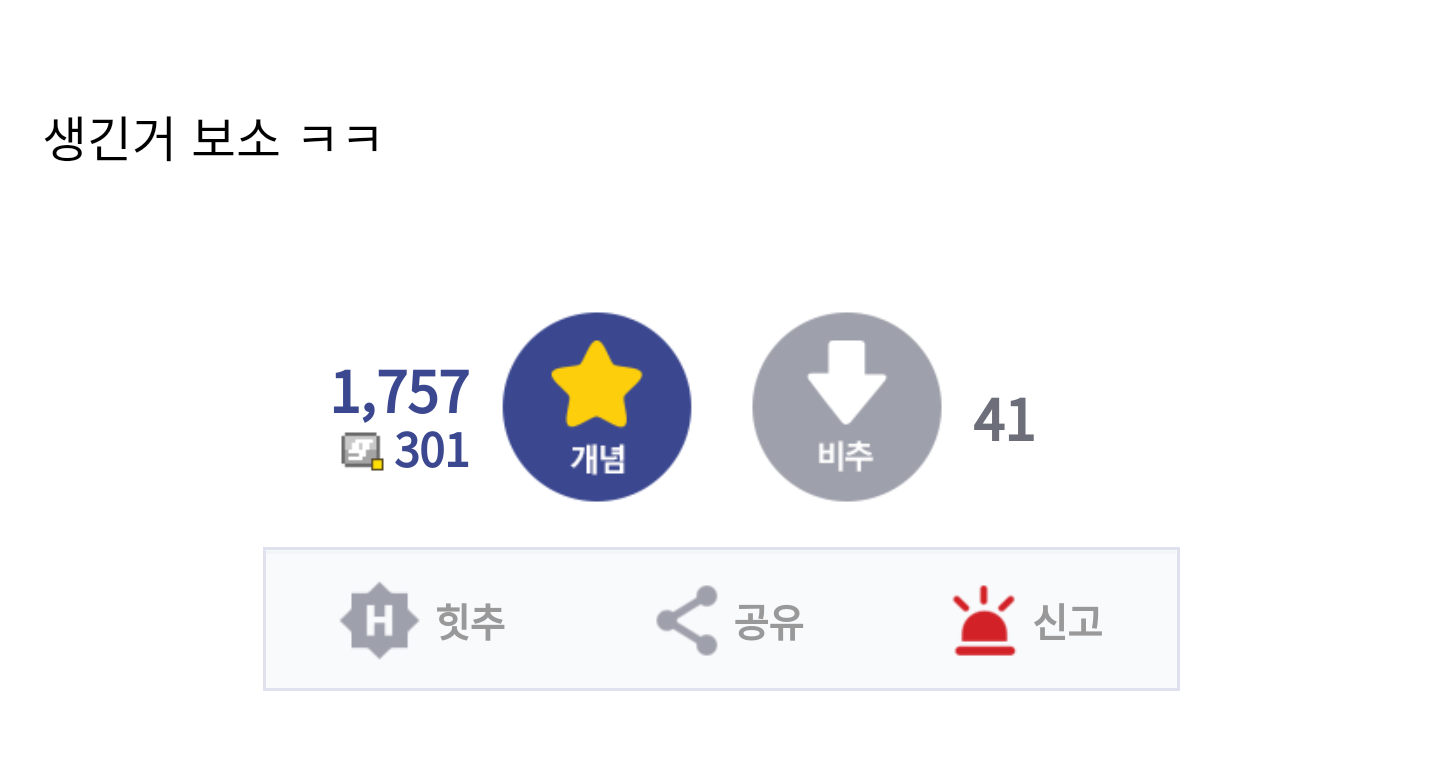Click the 301 fixed-nick recommendation count
This screenshot has width=1439, height=758.
[432, 451]
